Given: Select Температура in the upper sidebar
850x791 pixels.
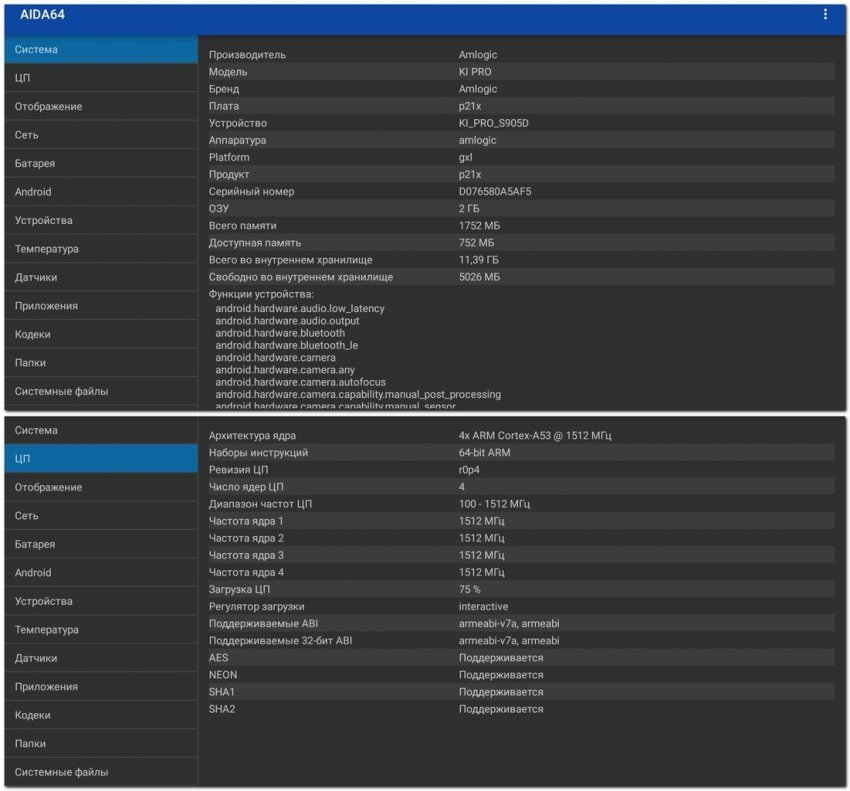Looking at the screenshot, I should click(x=101, y=249).
